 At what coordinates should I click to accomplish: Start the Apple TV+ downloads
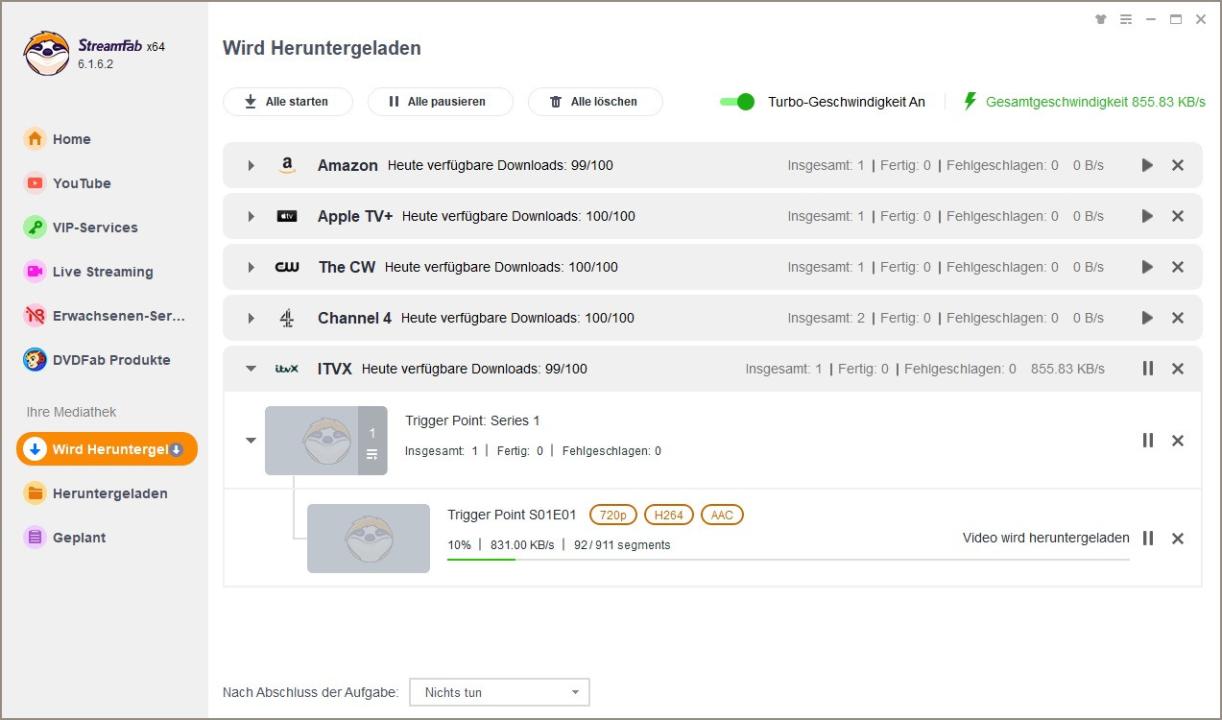click(x=1148, y=216)
